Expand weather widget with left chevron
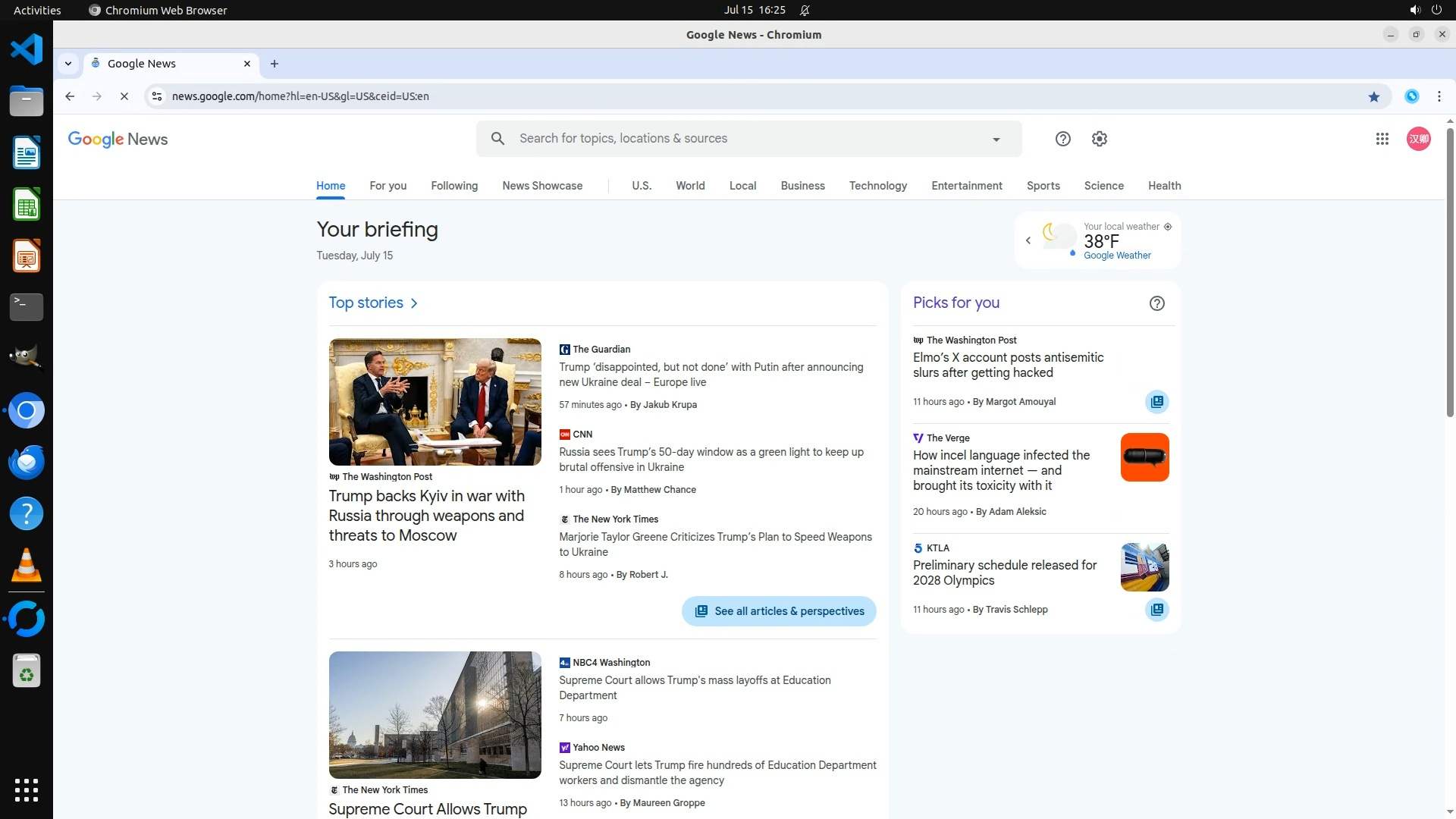The image size is (1456, 819). (x=1028, y=240)
